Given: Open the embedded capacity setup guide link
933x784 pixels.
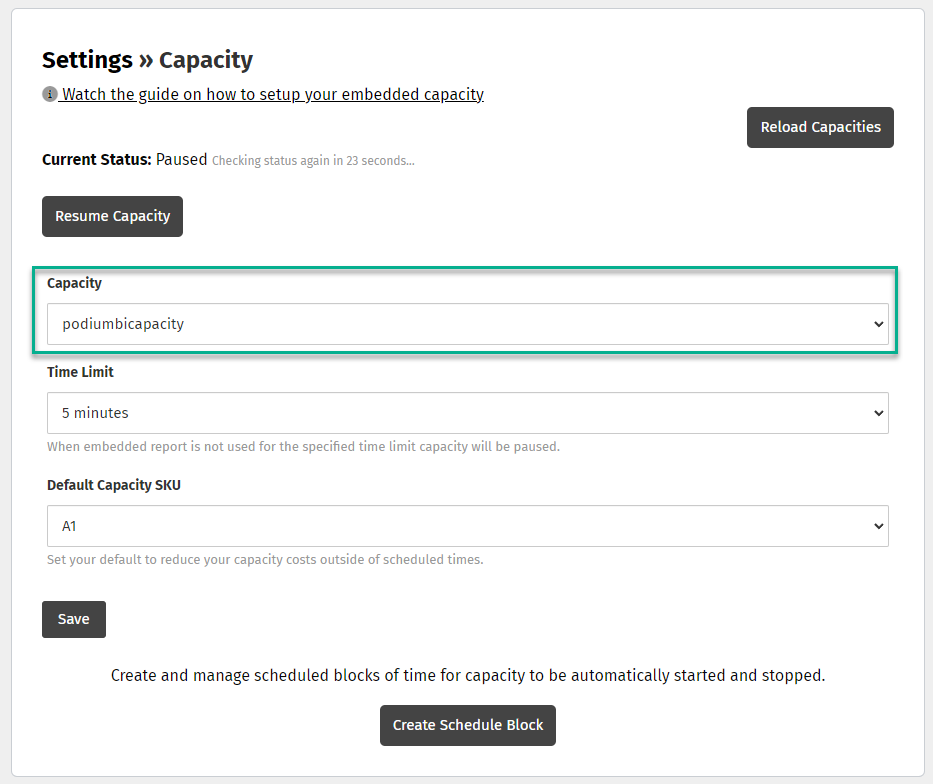Looking at the screenshot, I should (272, 95).
